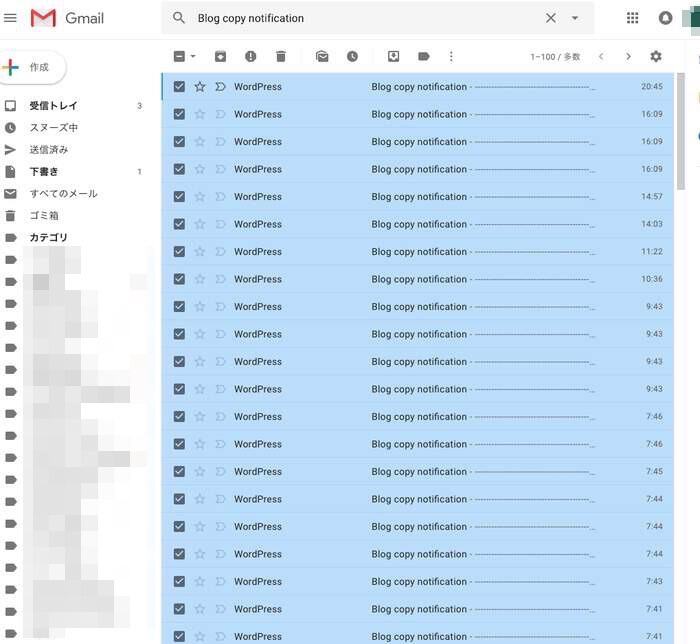Clear the search query with X
This screenshot has width=700, height=644.
tap(551, 18)
